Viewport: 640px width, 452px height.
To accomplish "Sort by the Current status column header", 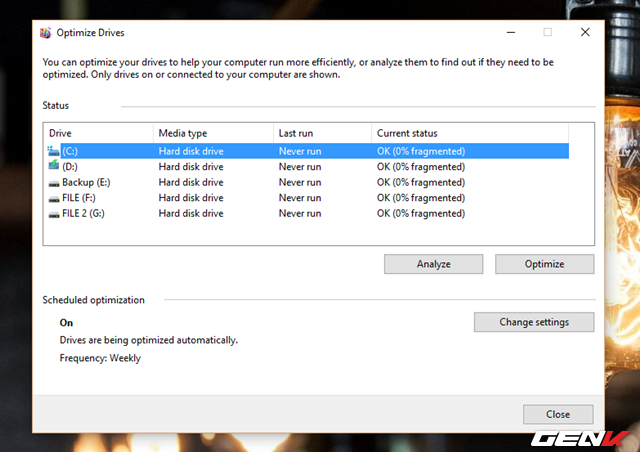I will coord(470,133).
